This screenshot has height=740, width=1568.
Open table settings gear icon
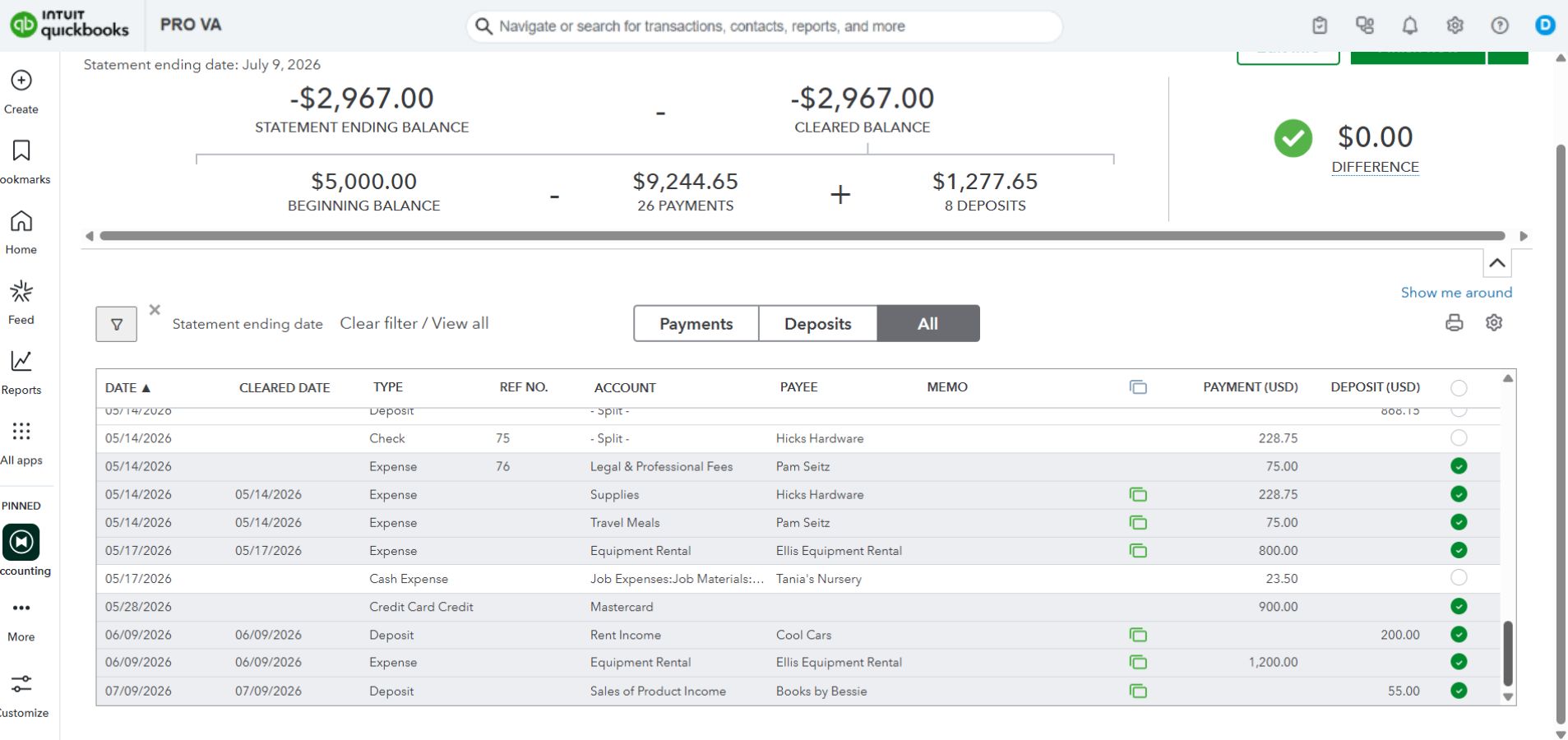1494,323
